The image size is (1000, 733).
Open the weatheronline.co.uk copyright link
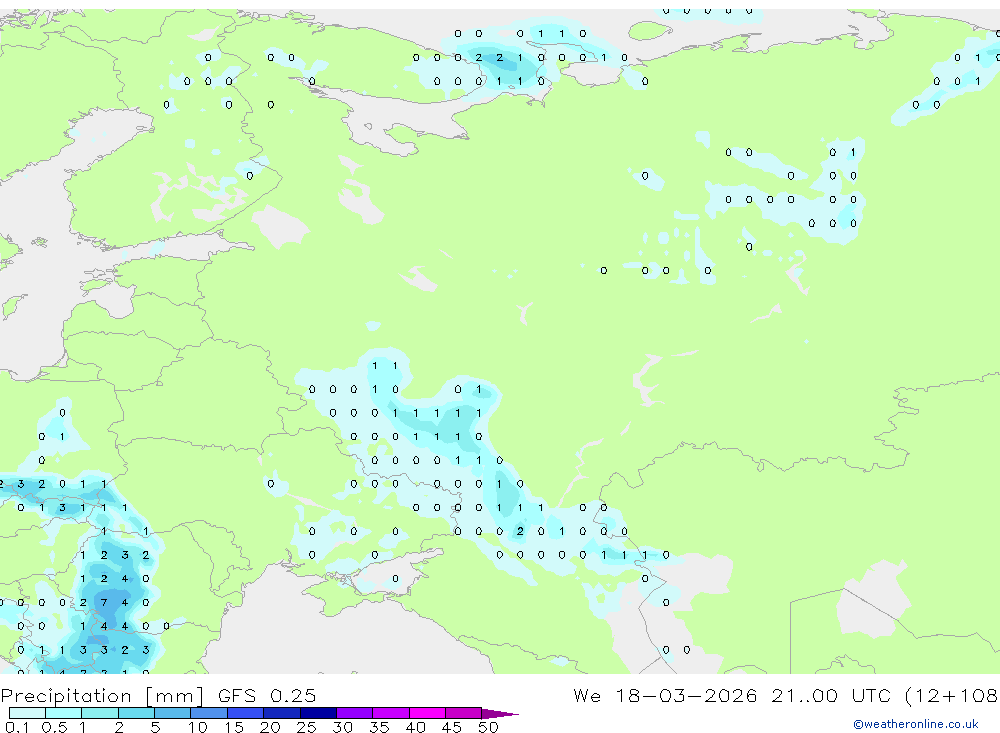tap(916, 724)
